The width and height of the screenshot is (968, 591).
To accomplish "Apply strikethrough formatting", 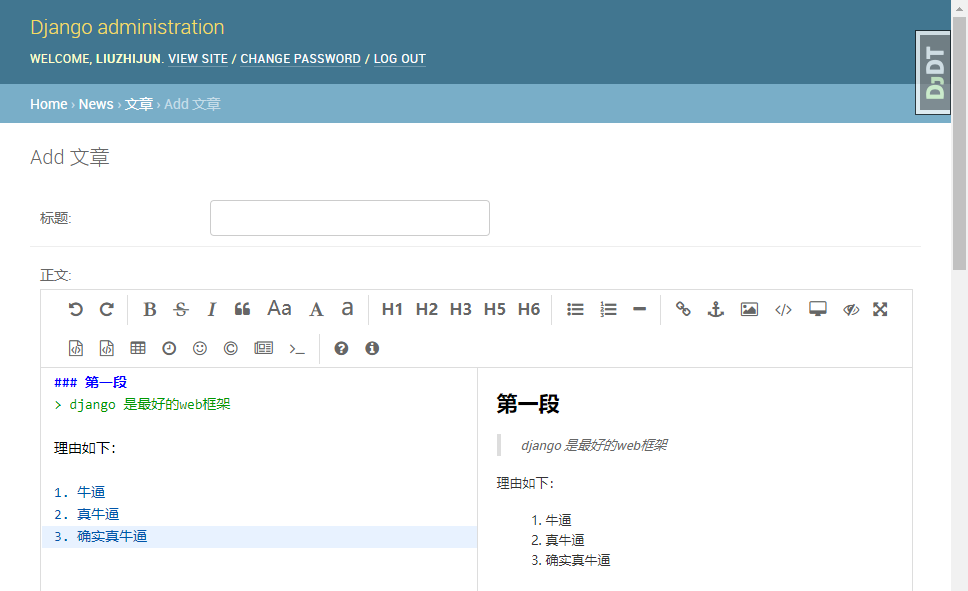I will [x=181, y=309].
